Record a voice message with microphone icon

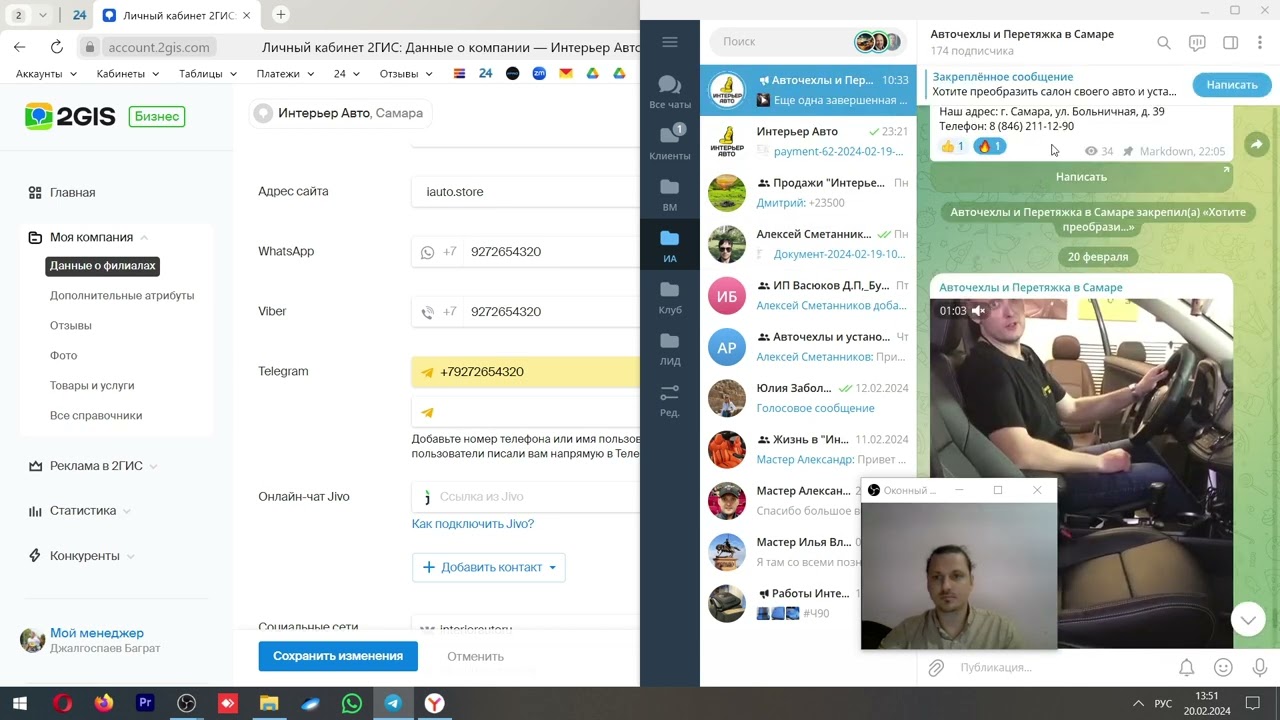tap(1259, 667)
